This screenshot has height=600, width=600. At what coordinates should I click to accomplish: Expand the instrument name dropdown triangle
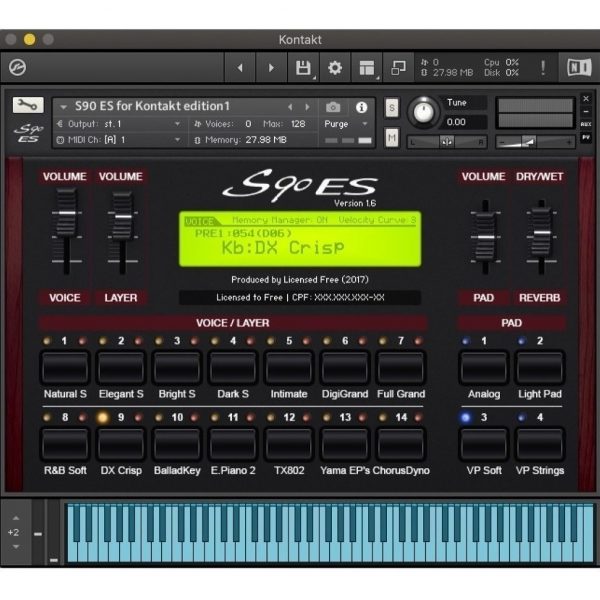tap(63, 107)
